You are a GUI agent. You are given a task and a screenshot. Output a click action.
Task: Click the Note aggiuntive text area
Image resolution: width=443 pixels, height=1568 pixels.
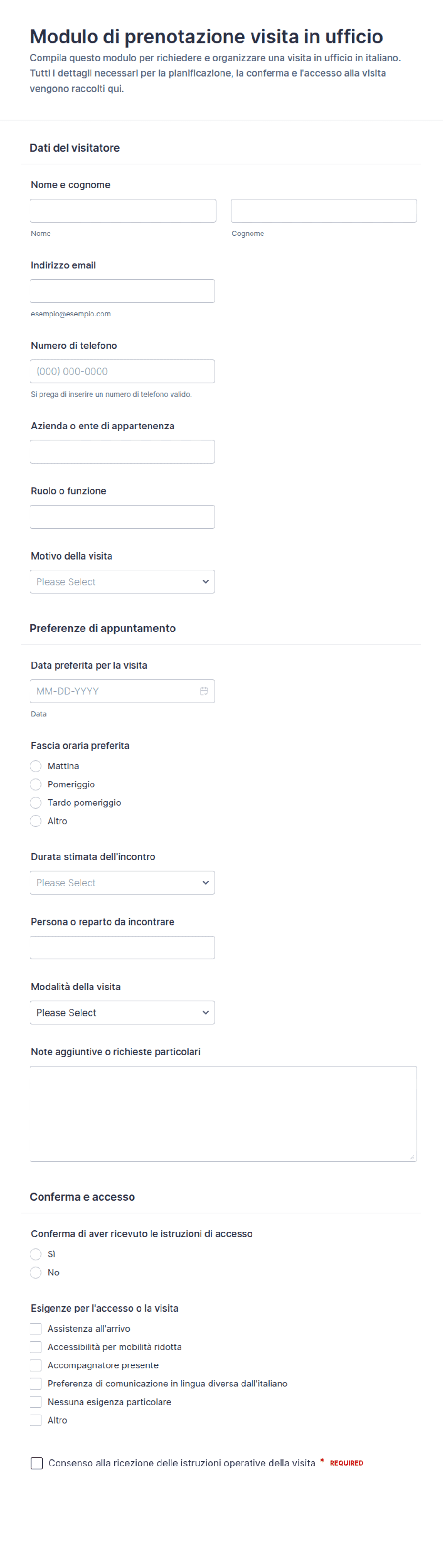click(x=223, y=1113)
